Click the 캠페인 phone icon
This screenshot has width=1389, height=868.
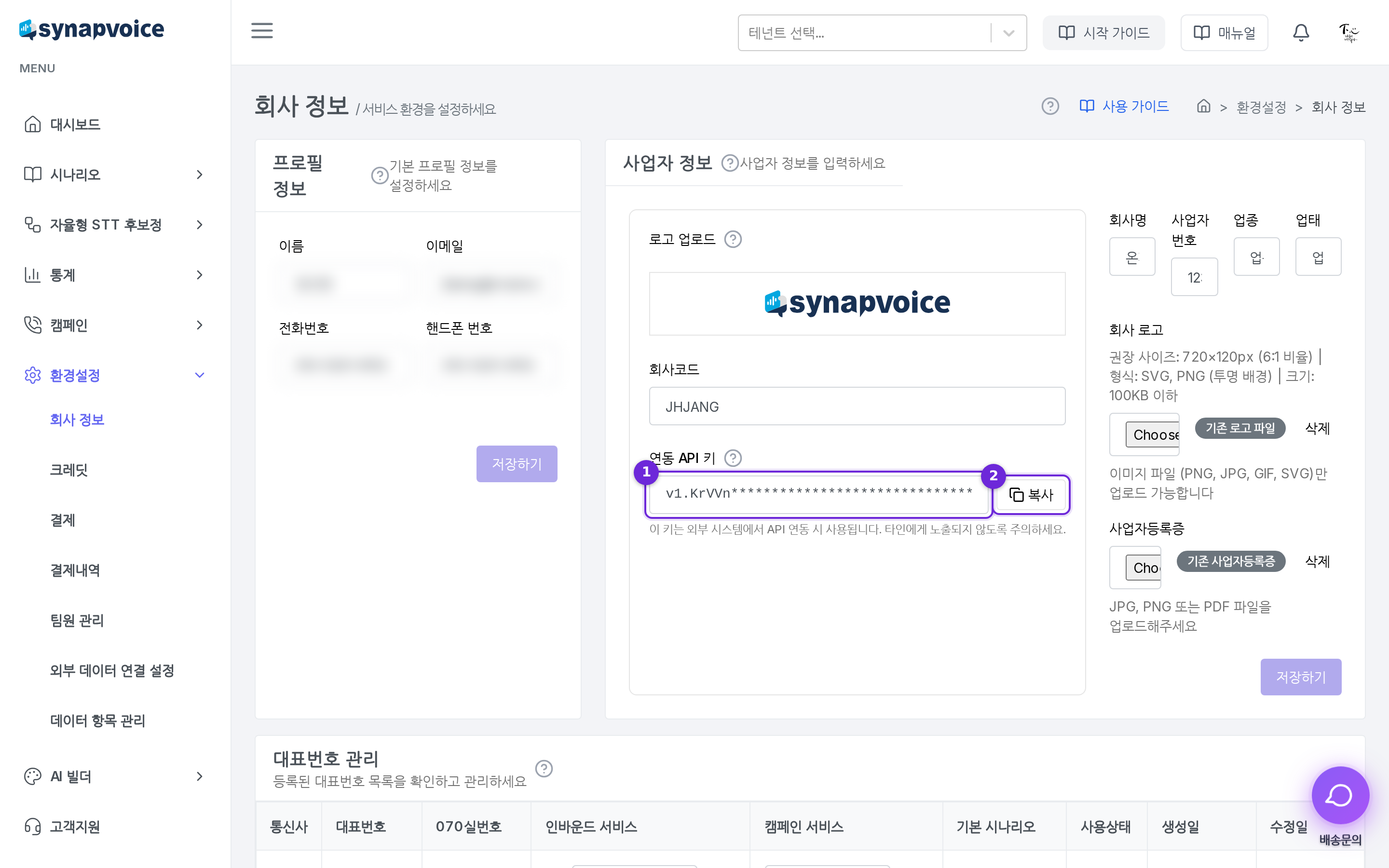coord(33,325)
